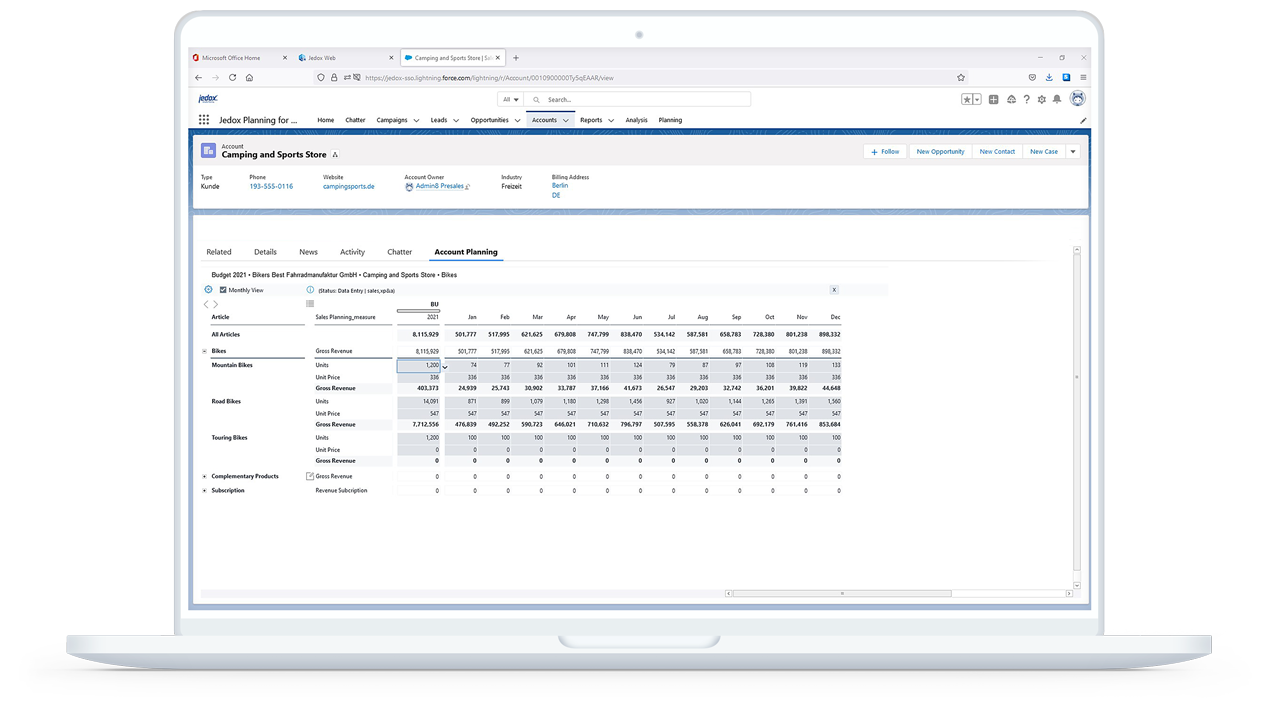Open the favorites list dropdown arrow
1280x720 pixels.
click(977, 99)
